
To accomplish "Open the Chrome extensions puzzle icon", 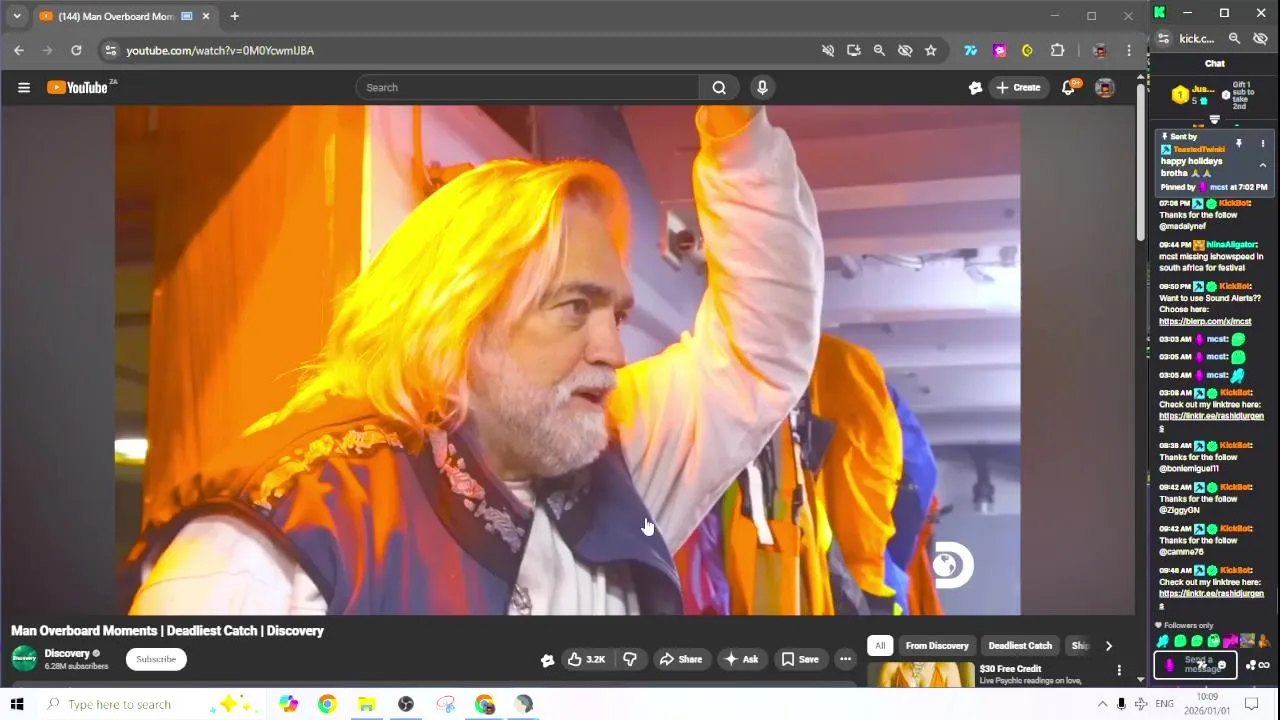I will (1058, 50).
